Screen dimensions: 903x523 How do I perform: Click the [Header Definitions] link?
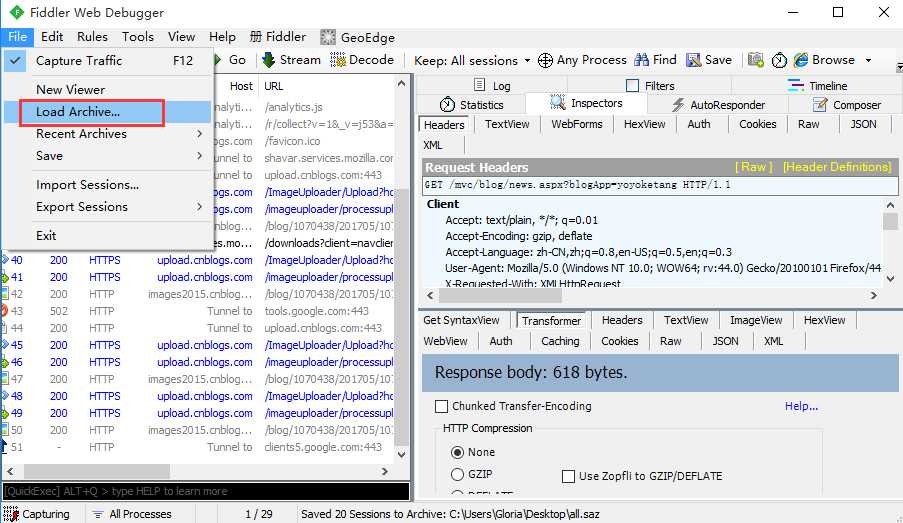(x=837, y=167)
